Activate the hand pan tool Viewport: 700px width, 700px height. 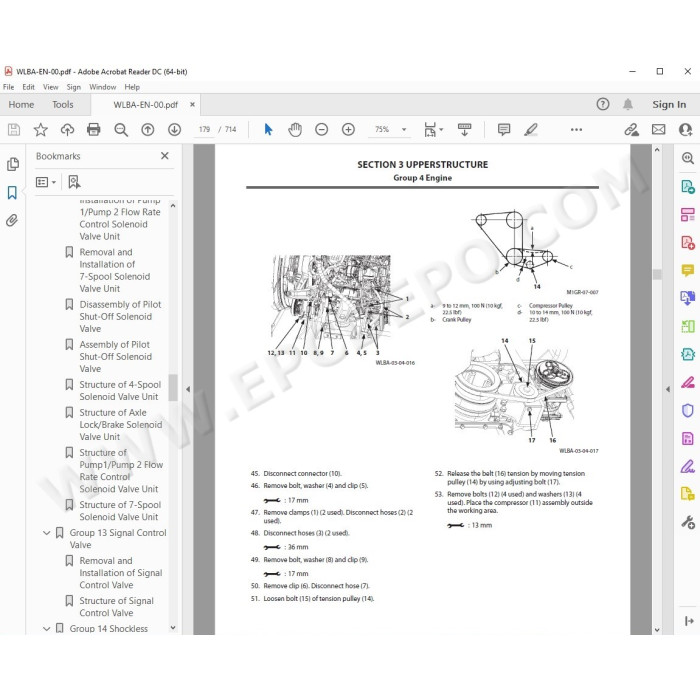coord(295,129)
